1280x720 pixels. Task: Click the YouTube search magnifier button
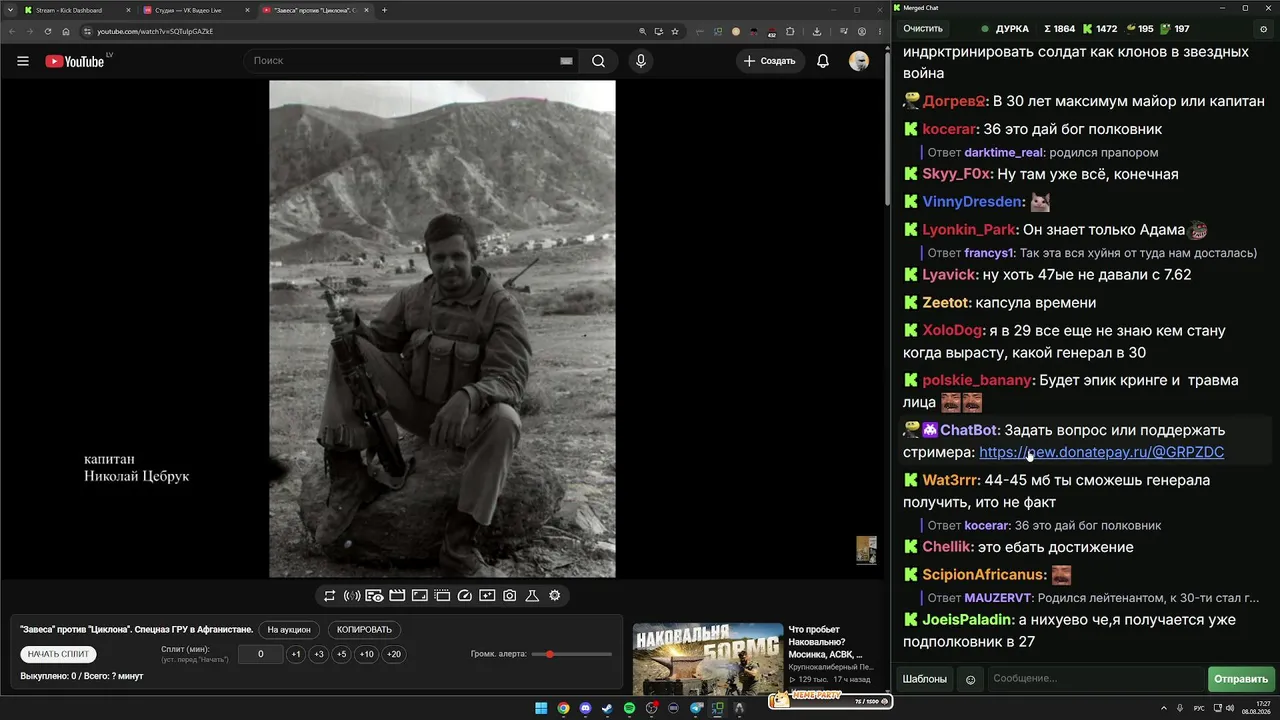598,61
